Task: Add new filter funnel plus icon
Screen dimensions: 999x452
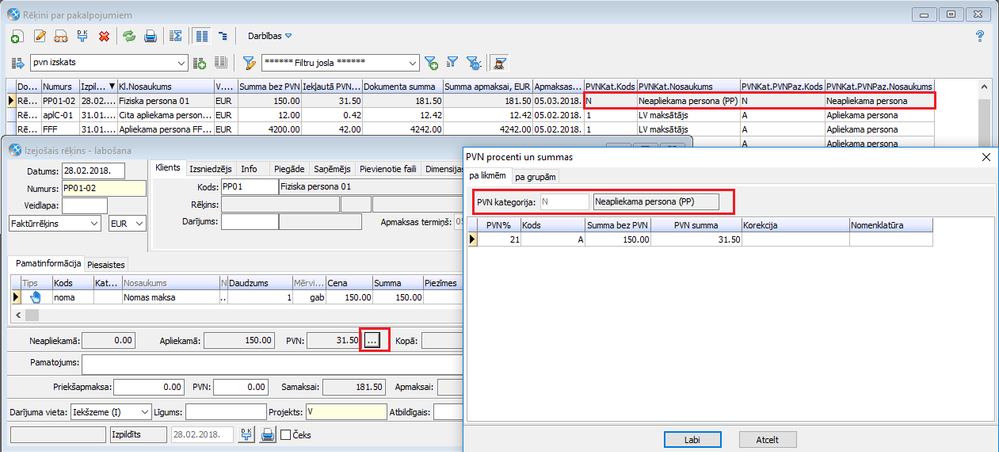Action: (432, 62)
